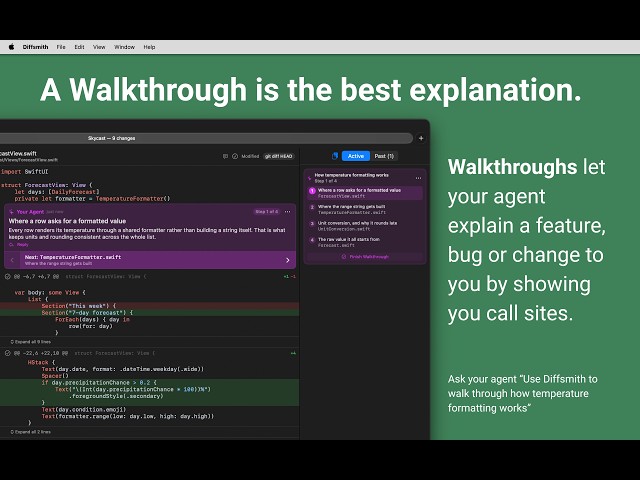The height and width of the screenshot is (480, 640).
Task: Open the Edit menu
Action: pos(79,47)
